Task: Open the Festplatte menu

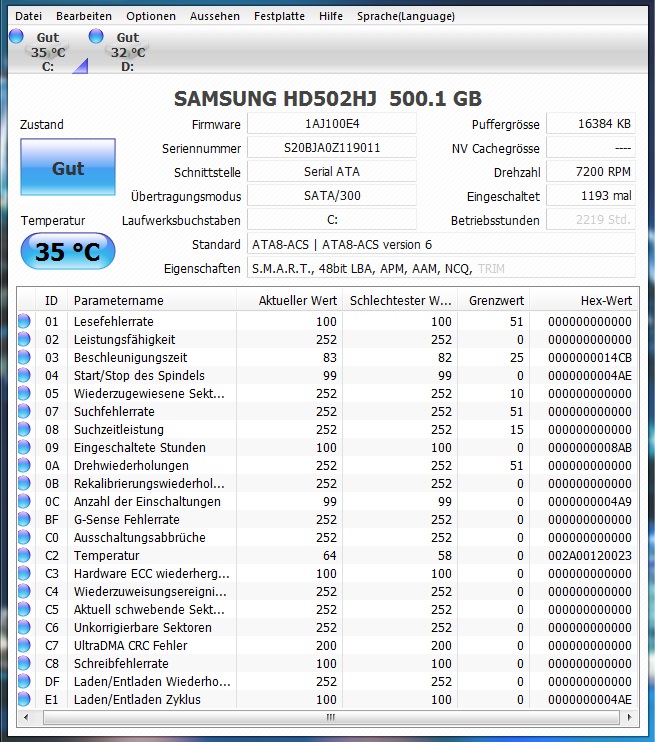Action: [x=279, y=16]
